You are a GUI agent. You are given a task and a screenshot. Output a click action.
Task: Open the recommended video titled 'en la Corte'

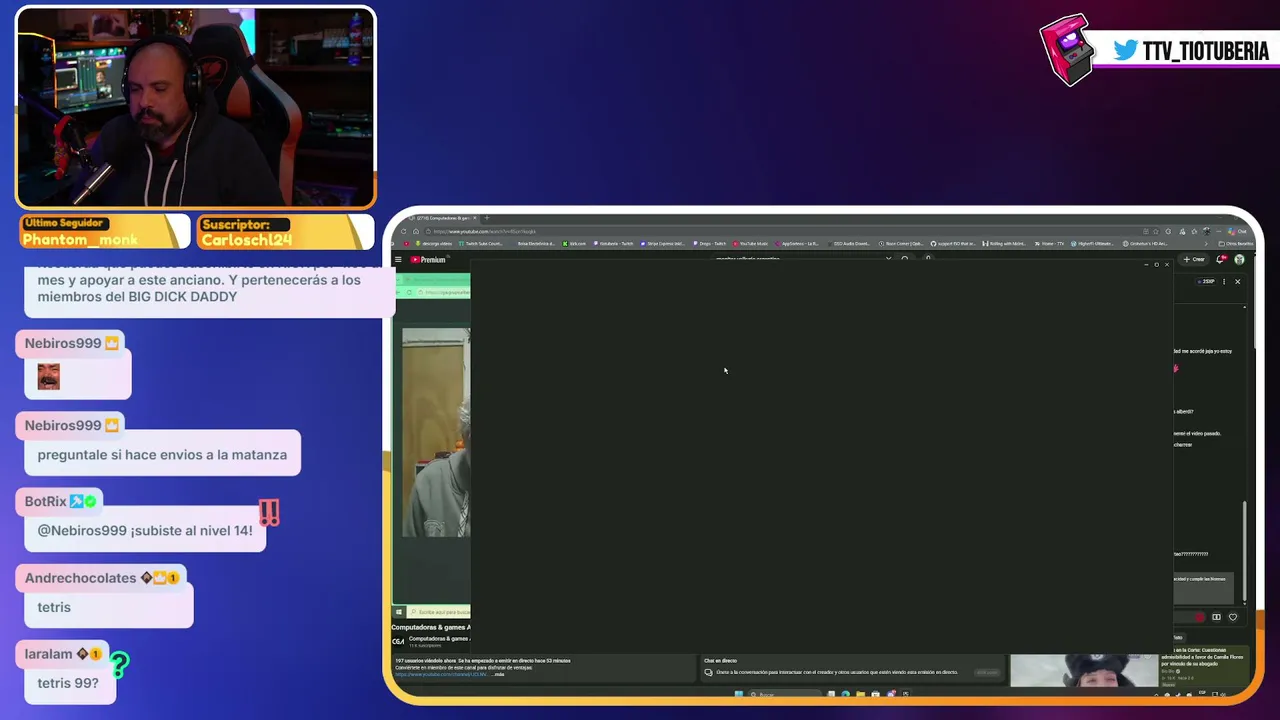click(x=1203, y=656)
